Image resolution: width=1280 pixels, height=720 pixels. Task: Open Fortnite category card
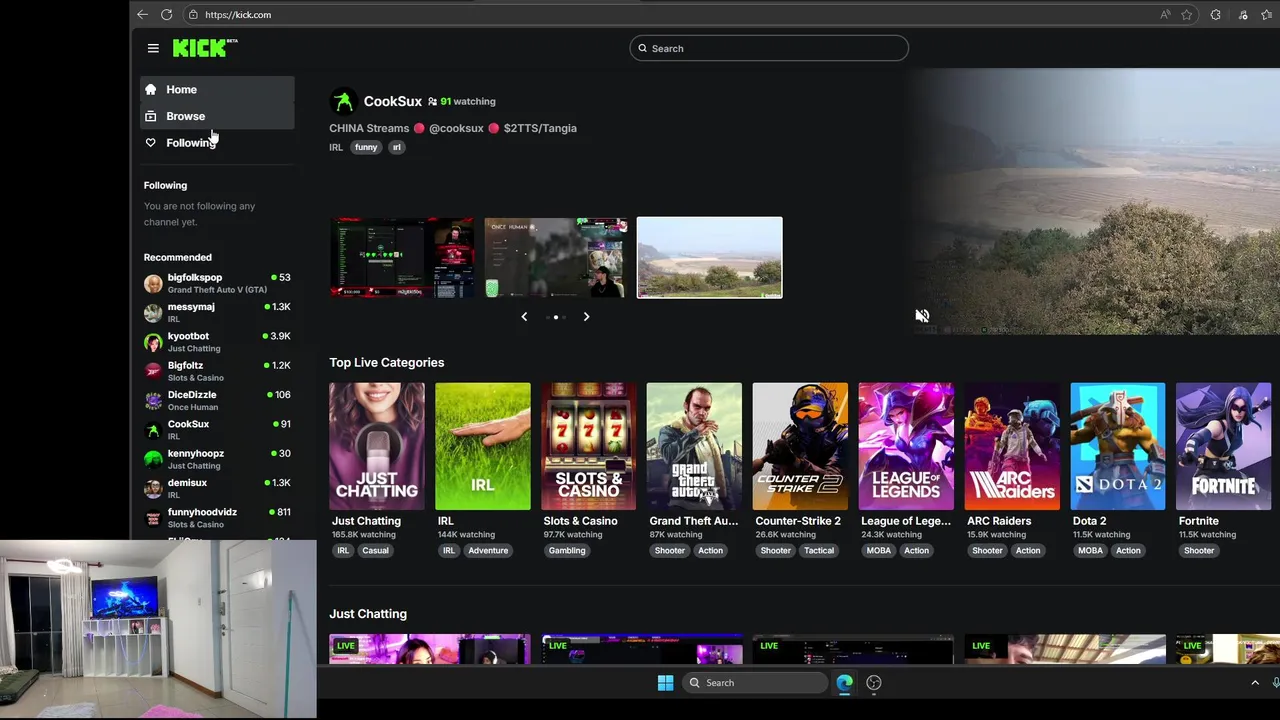coord(1224,446)
